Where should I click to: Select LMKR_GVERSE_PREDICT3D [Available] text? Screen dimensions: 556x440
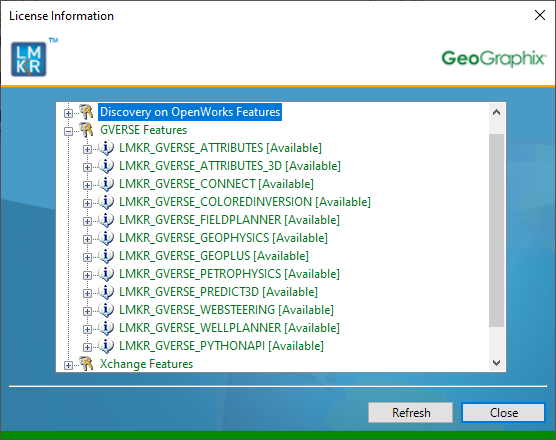click(218, 292)
